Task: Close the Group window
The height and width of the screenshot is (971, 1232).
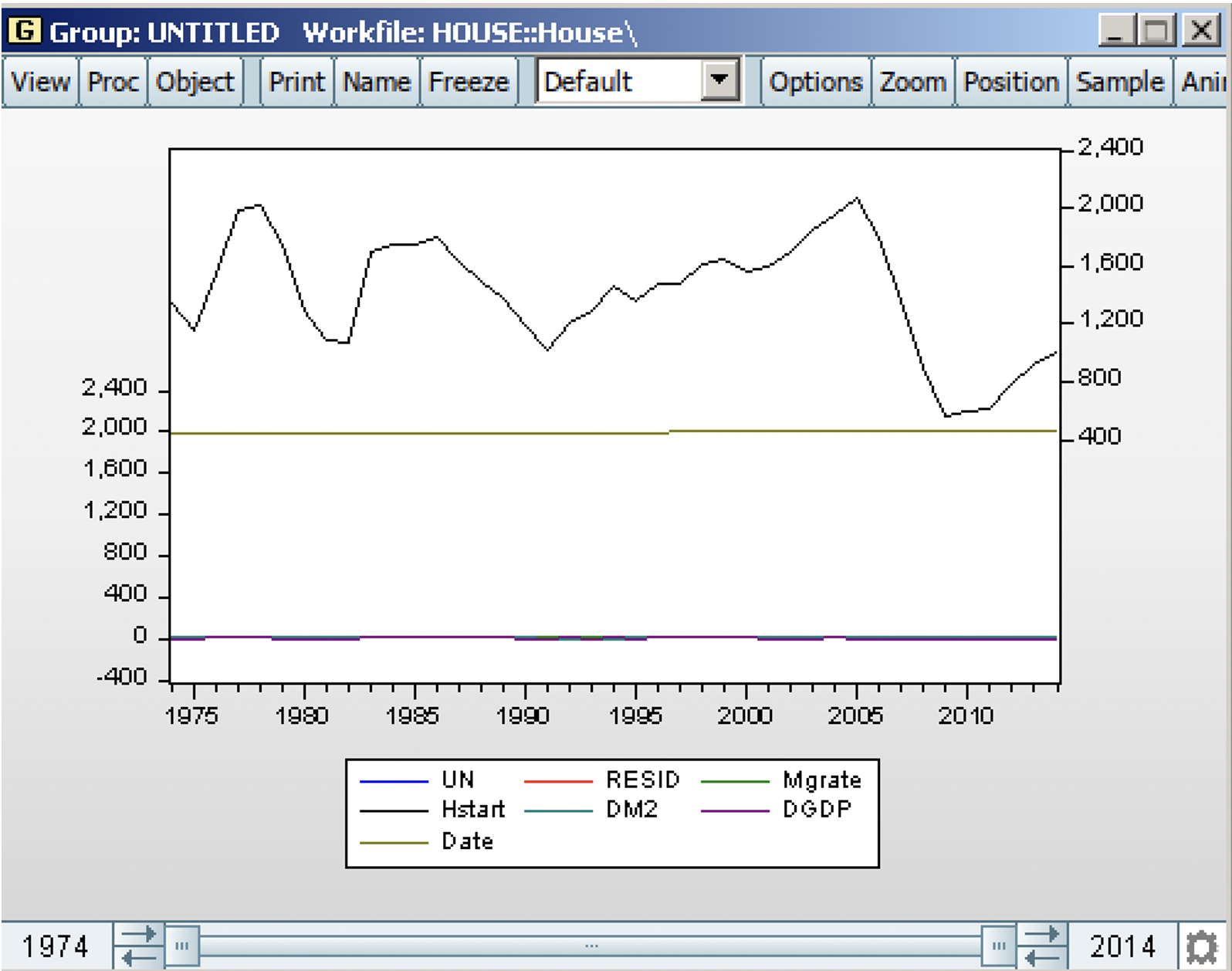Action: point(1201,31)
